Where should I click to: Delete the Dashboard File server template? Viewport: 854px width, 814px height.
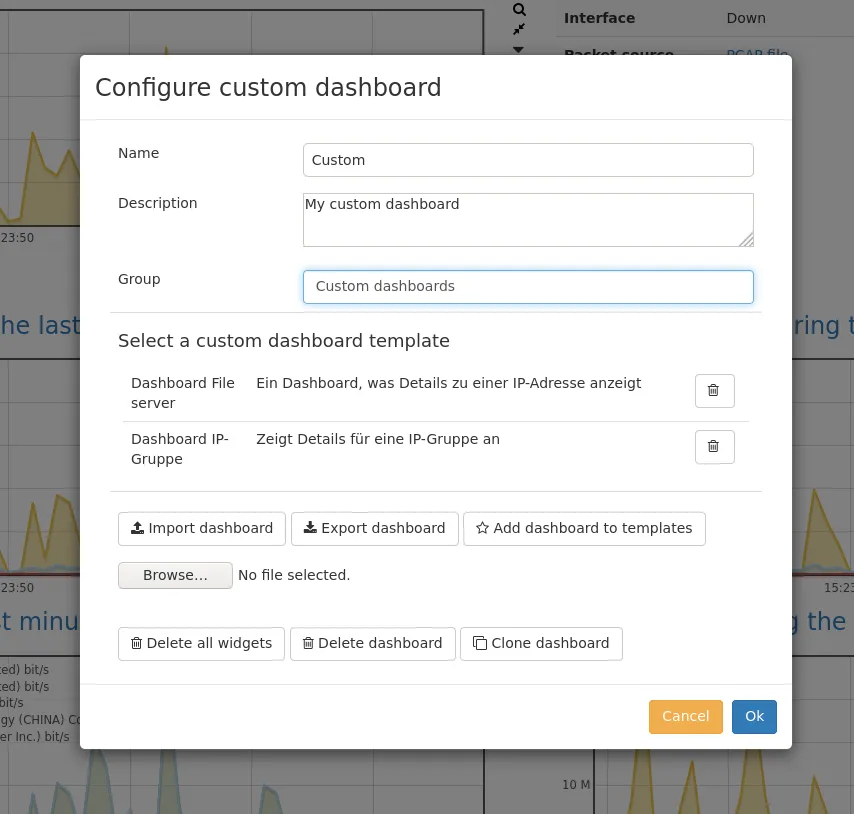pyautogui.click(x=714, y=391)
